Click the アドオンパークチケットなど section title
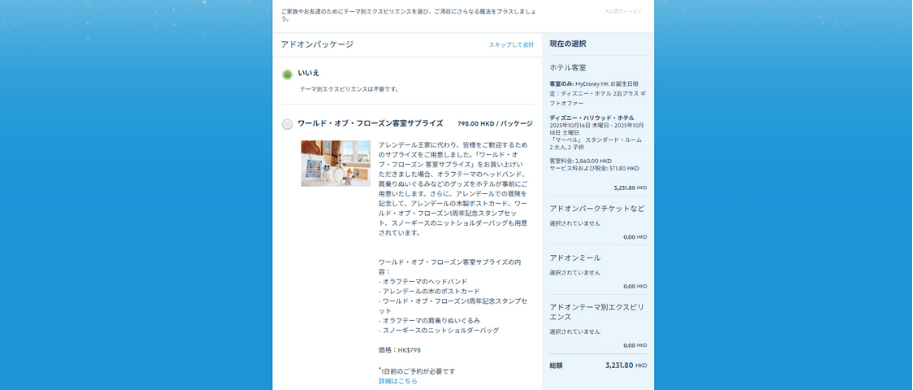 click(597, 208)
